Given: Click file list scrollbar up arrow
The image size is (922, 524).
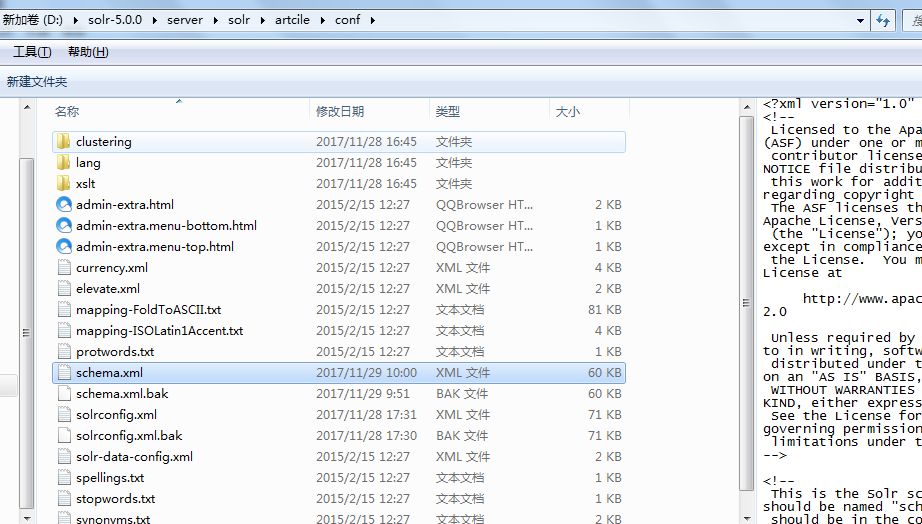Looking at the screenshot, I should click(x=747, y=107).
